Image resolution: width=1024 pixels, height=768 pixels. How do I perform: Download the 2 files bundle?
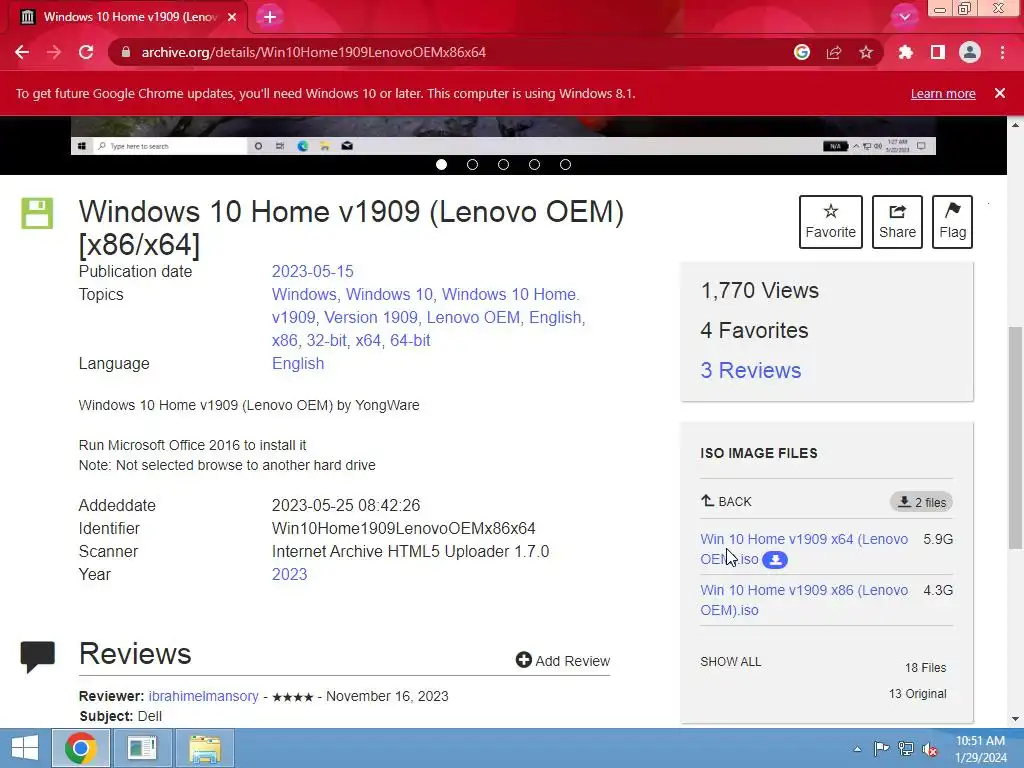point(921,502)
